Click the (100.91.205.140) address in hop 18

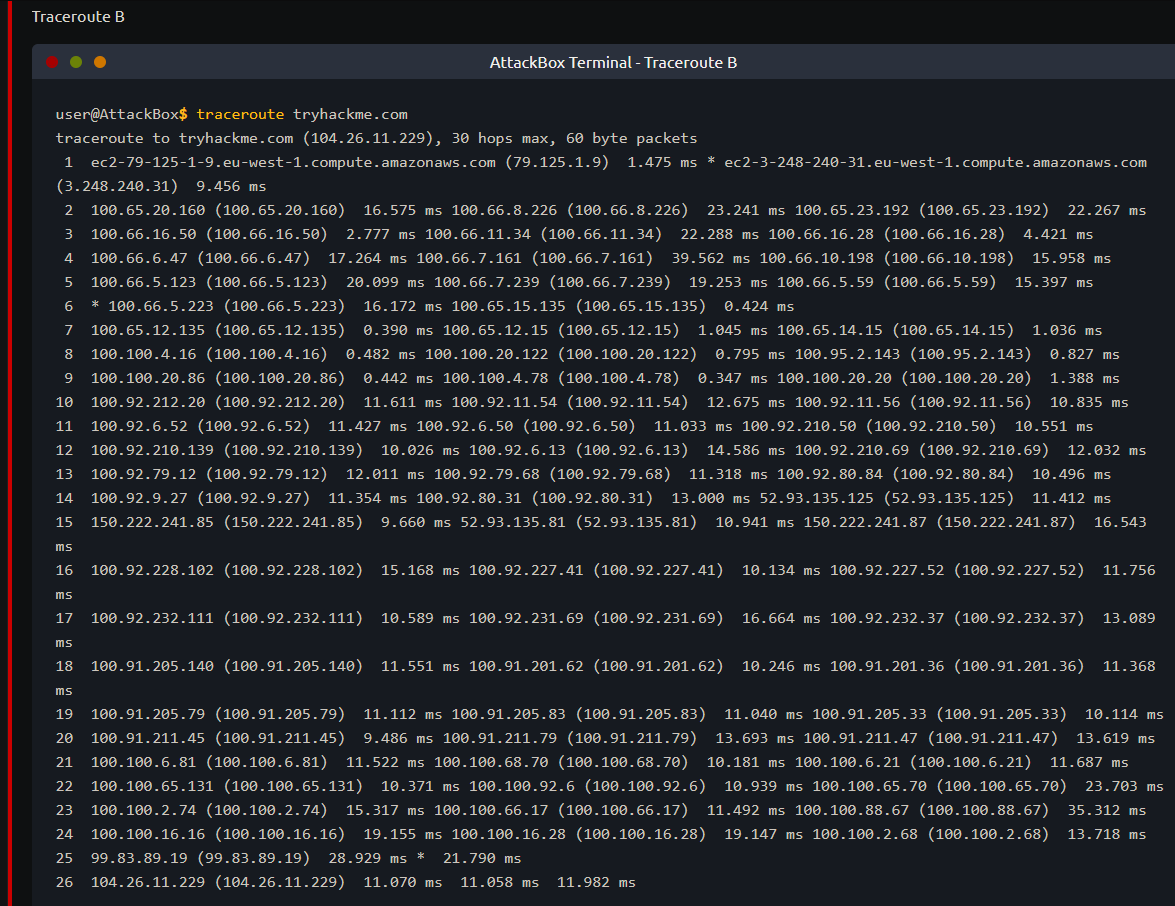coord(293,666)
